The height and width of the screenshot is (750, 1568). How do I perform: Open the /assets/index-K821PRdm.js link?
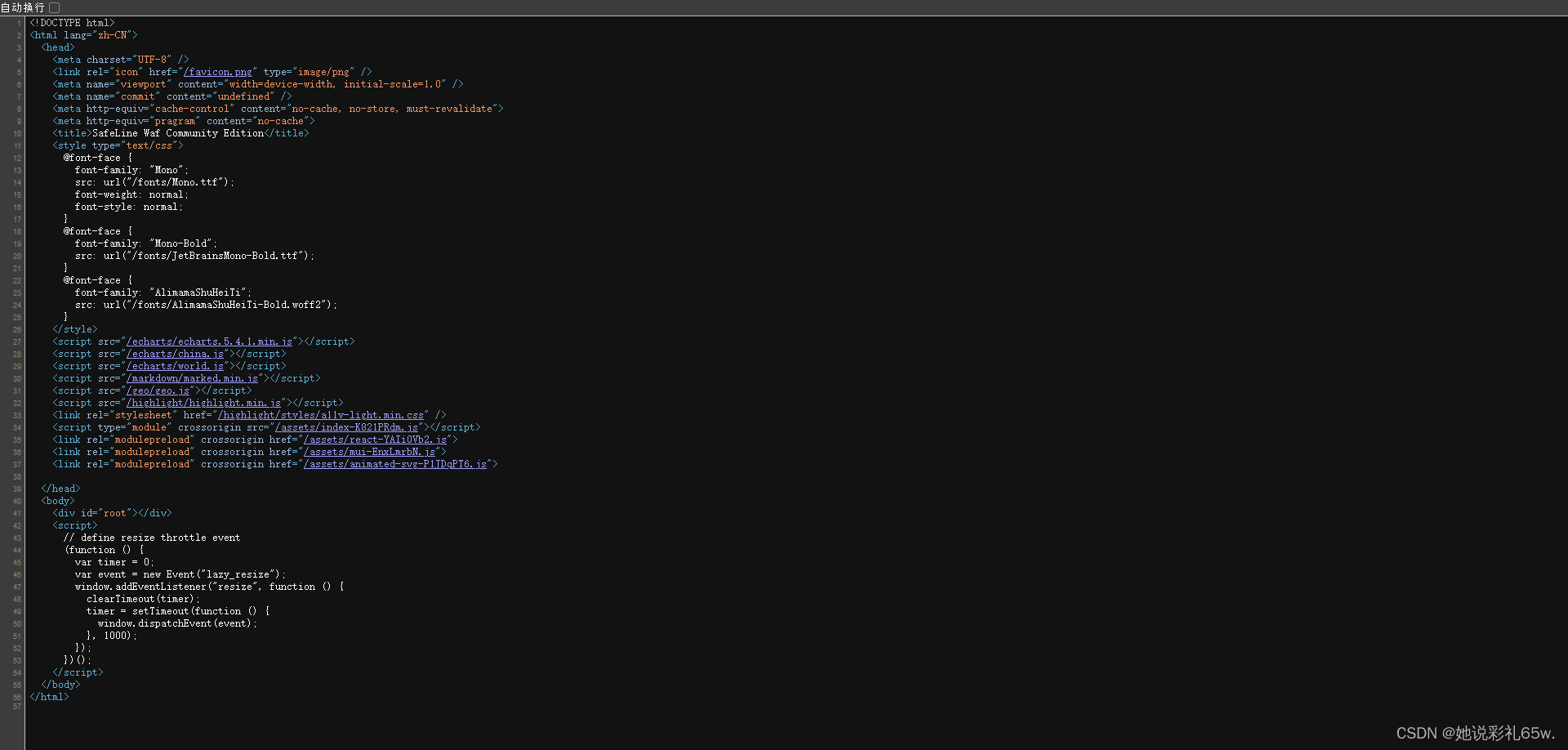(x=346, y=427)
